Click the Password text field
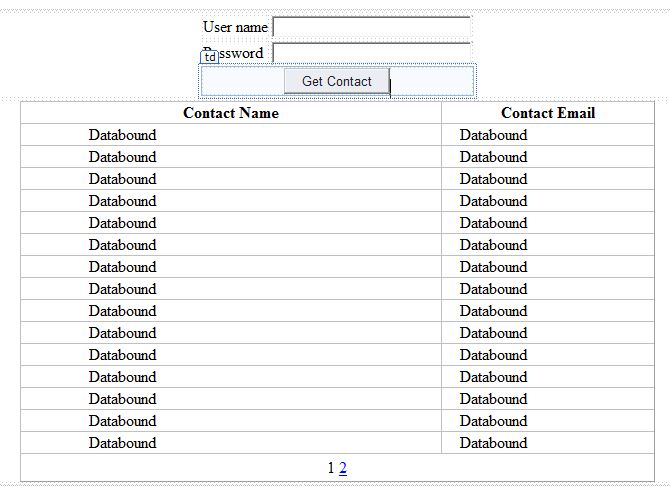 371,53
